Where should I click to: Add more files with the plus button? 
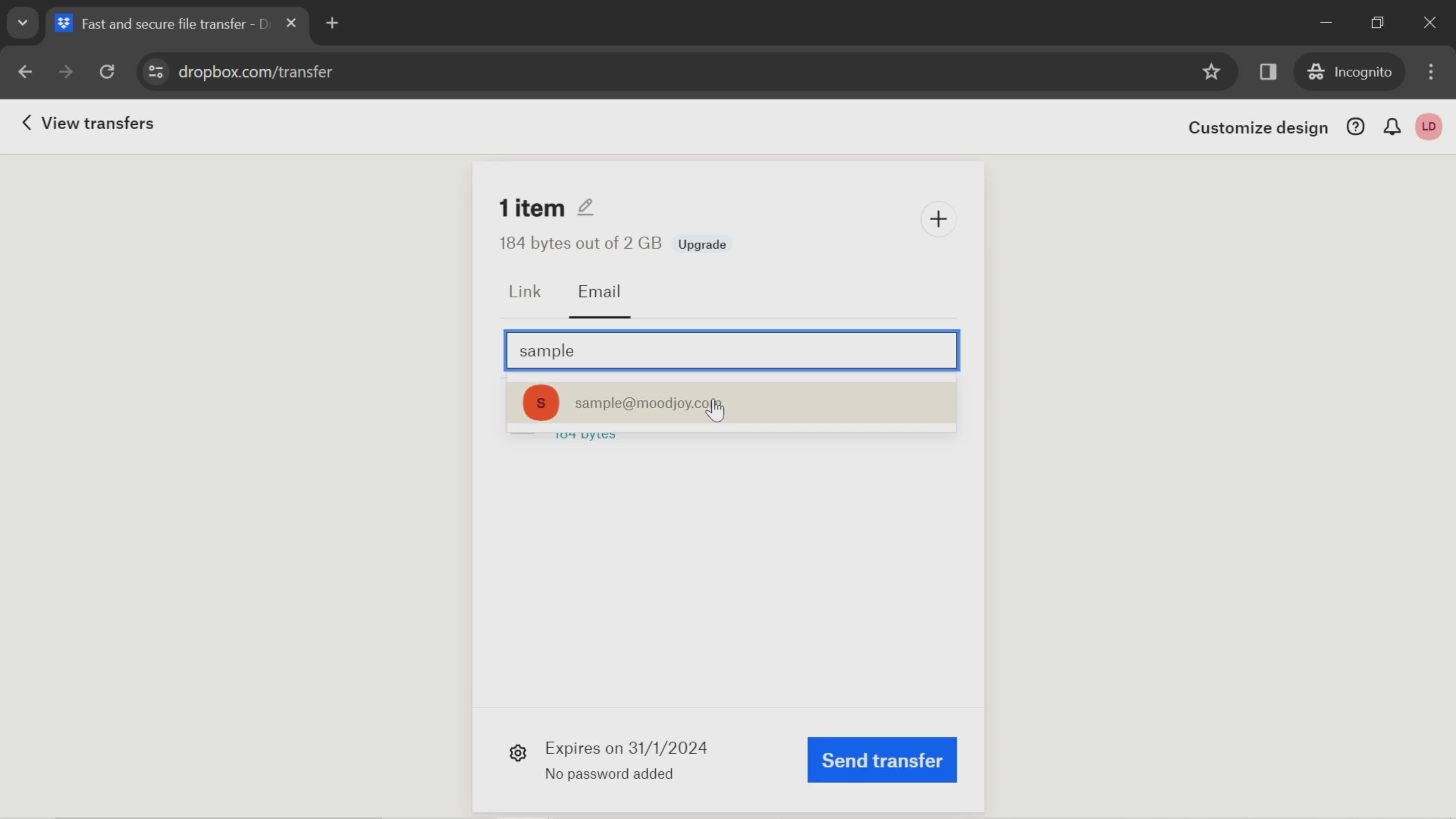pyautogui.click(x=938, y=219)
